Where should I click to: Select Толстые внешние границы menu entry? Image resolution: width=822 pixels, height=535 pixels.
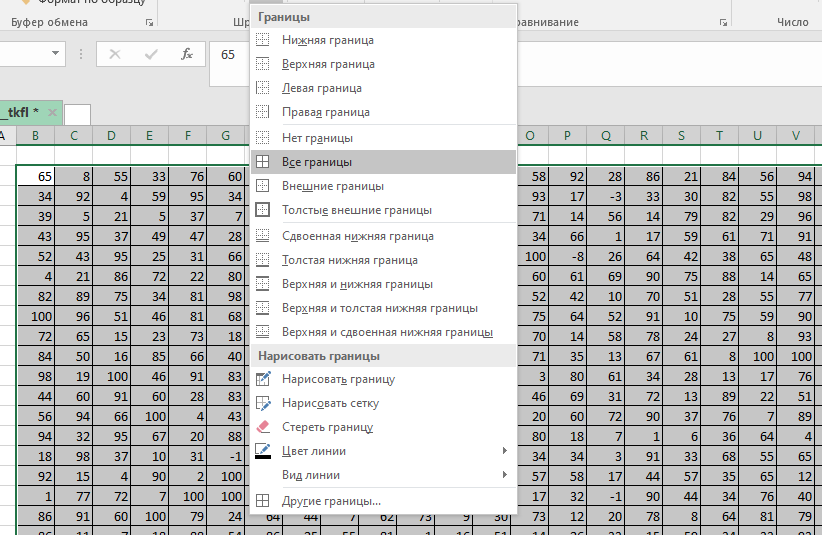pyautogui.click(x=357, y=210)
